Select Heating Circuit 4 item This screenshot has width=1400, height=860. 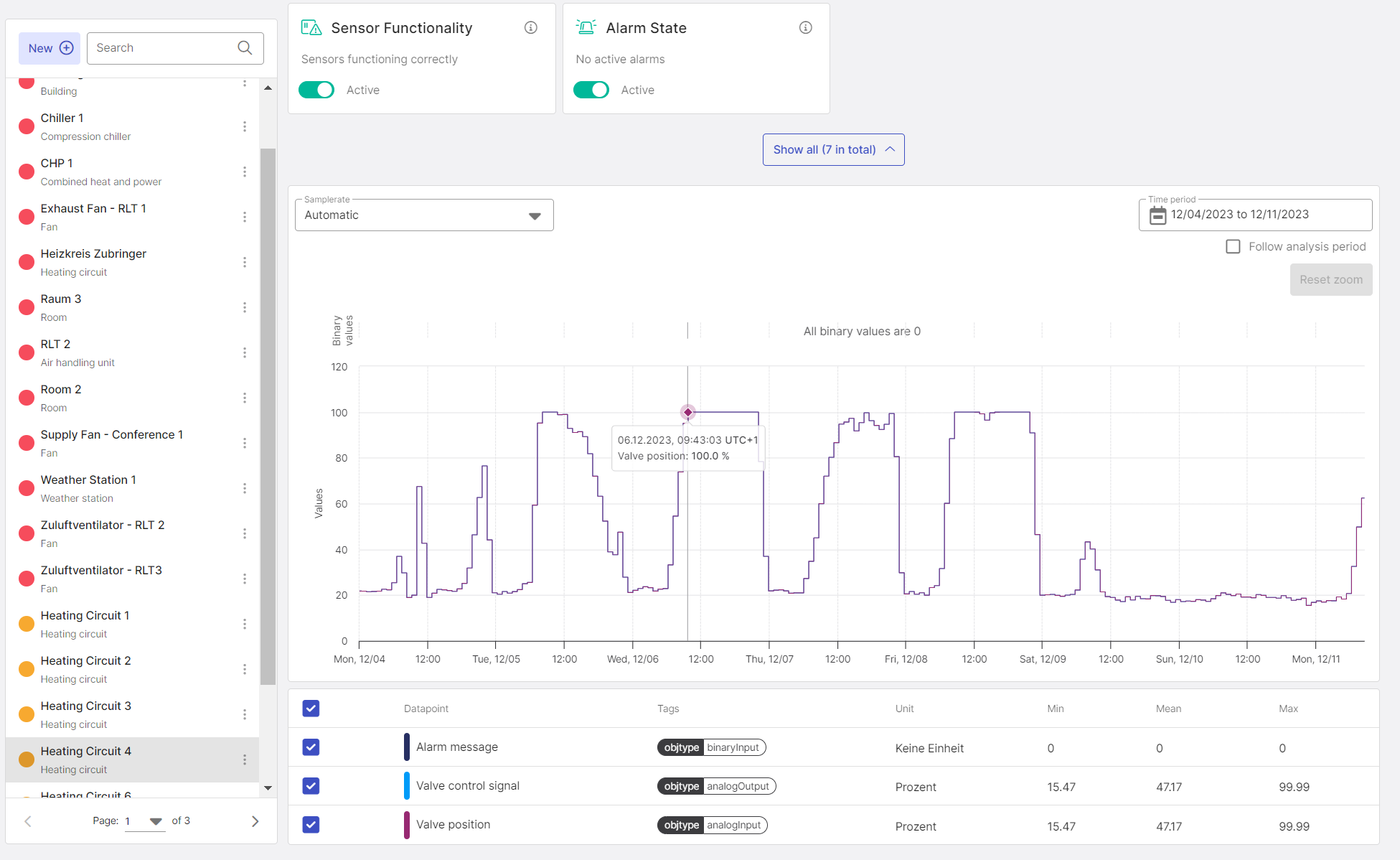coord(133,759)
